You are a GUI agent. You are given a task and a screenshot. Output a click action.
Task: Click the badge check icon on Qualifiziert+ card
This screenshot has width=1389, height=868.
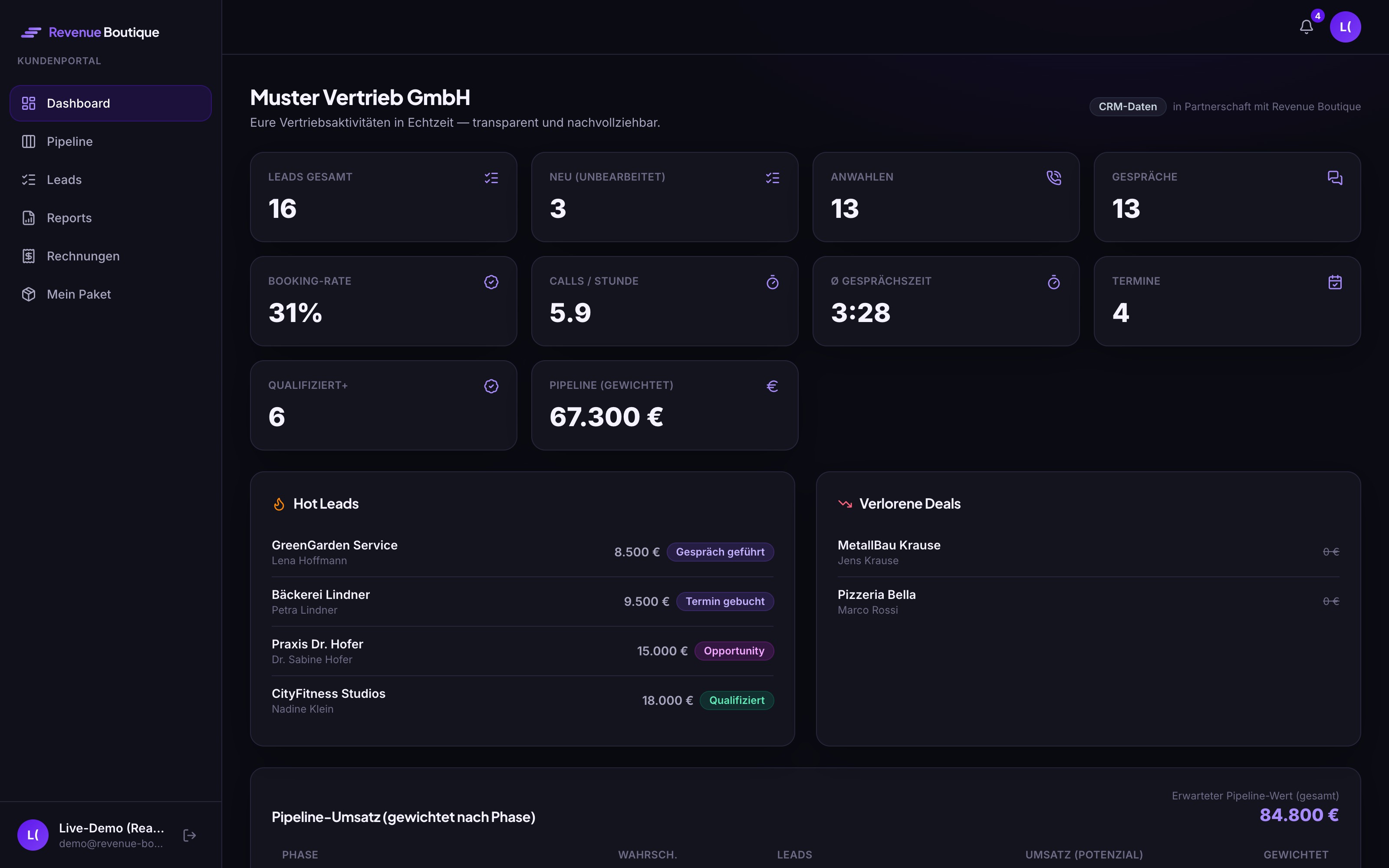[x=491, y=386]
